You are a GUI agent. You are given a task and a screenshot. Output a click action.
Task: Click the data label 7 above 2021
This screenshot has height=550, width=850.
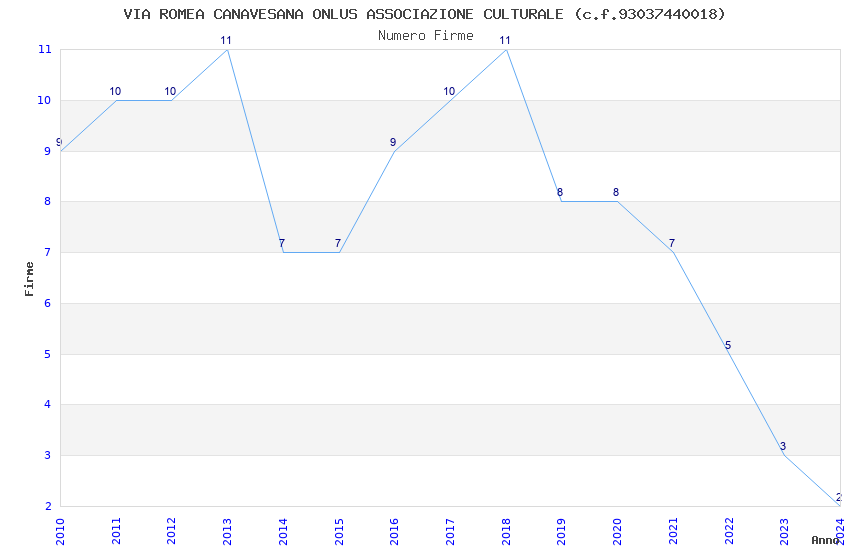tap(672, 243)
